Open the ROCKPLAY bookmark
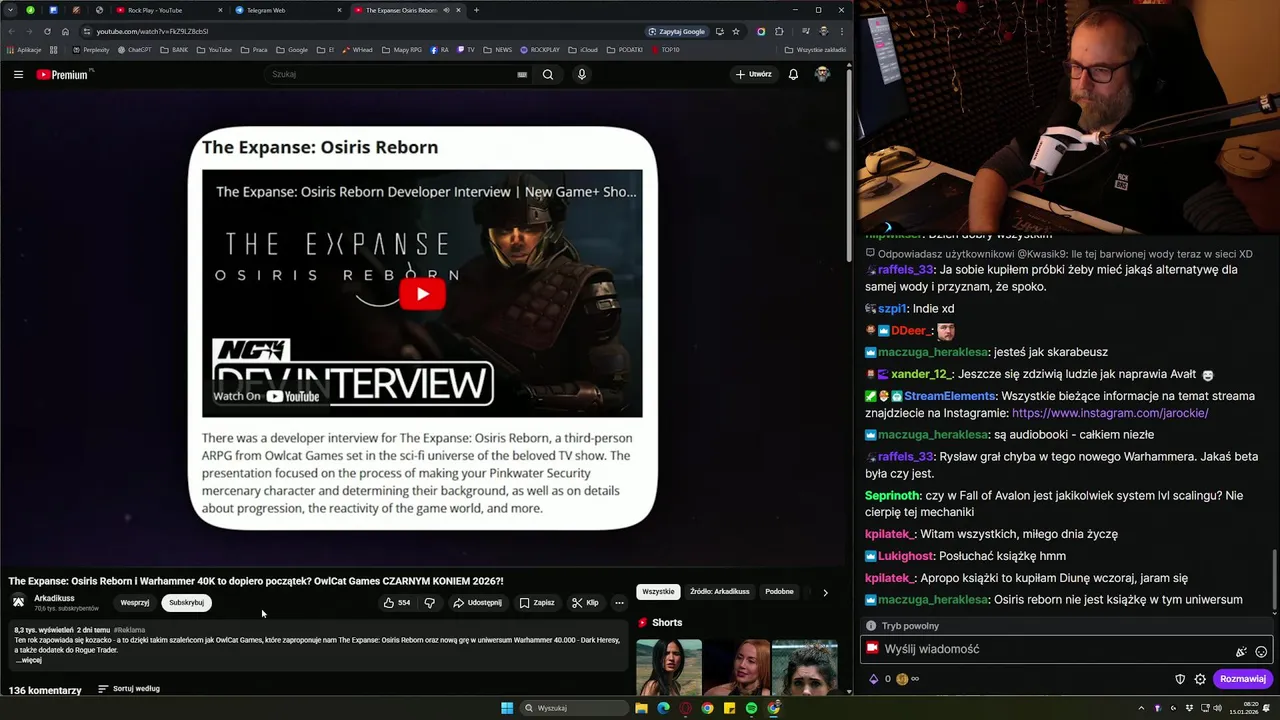Image resolution: width=1280 pixels, height=720 pixels. coord(539,49)
